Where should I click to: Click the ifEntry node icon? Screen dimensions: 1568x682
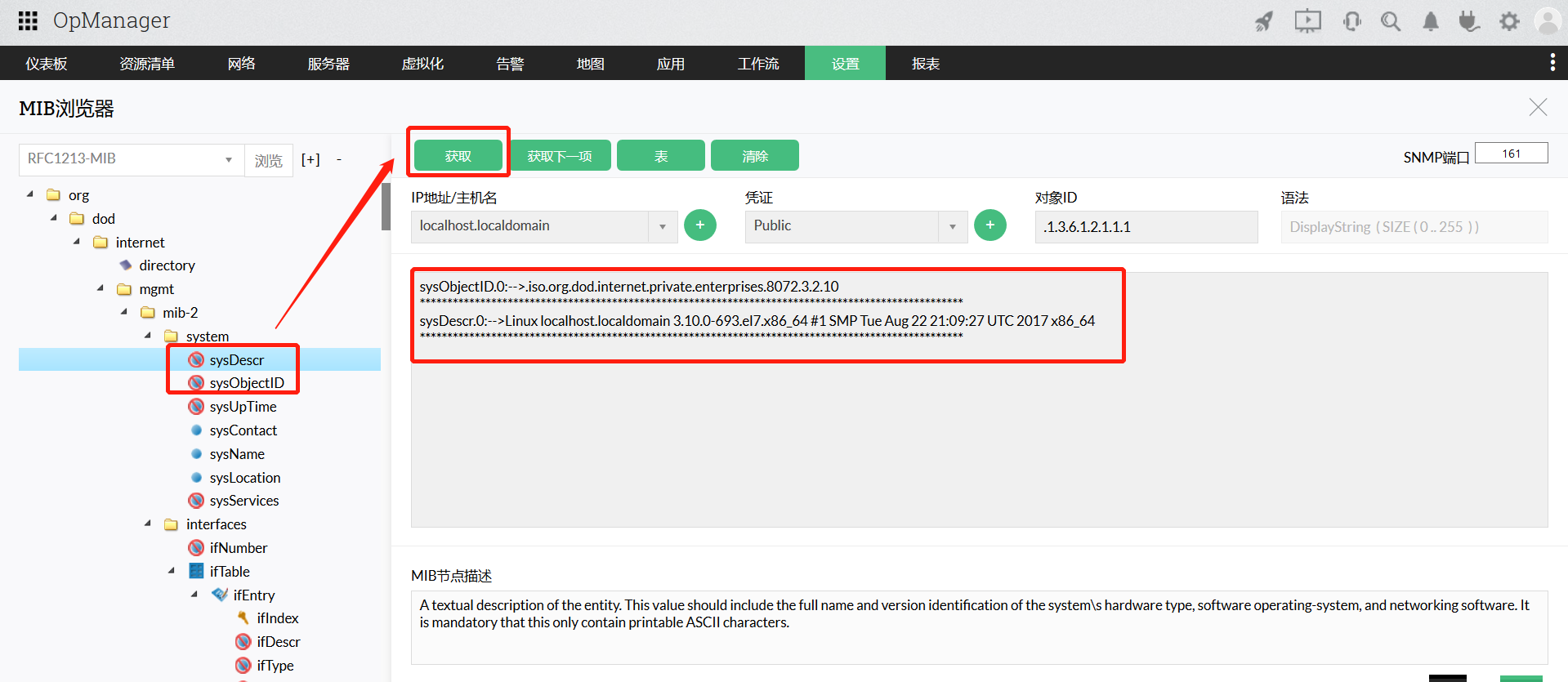[x=220, y=595]
